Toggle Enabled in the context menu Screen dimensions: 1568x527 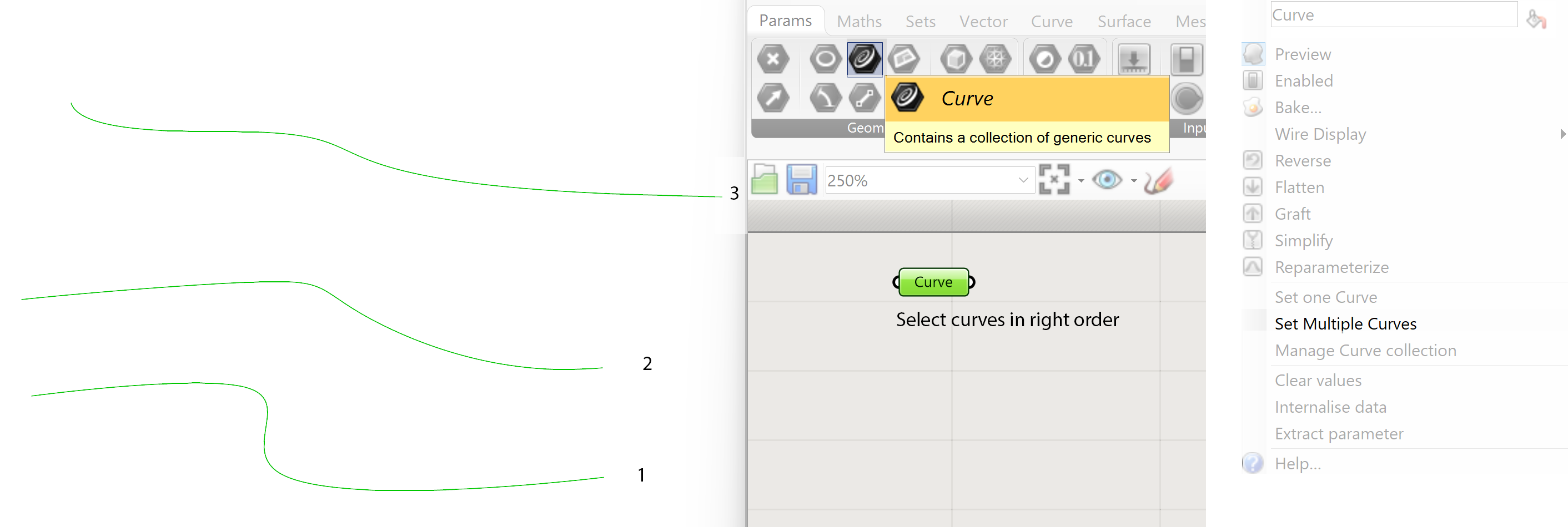pos(1304,80)
